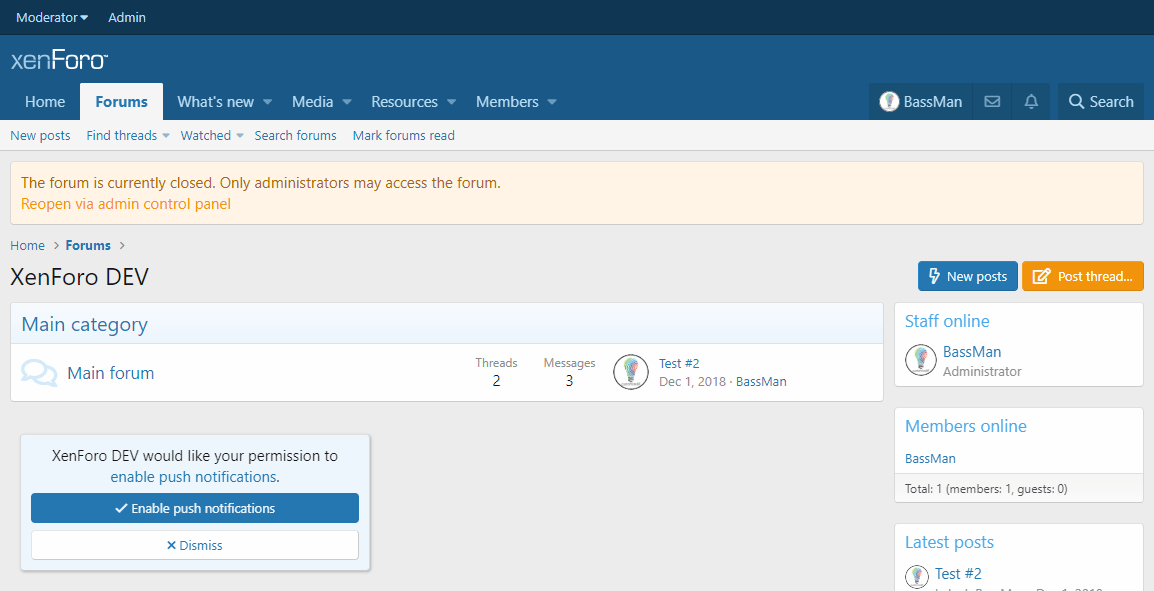Dismiss the push notification prompt
The image size is (1154, 591).
pyautogui.click(x=195, y=545)
